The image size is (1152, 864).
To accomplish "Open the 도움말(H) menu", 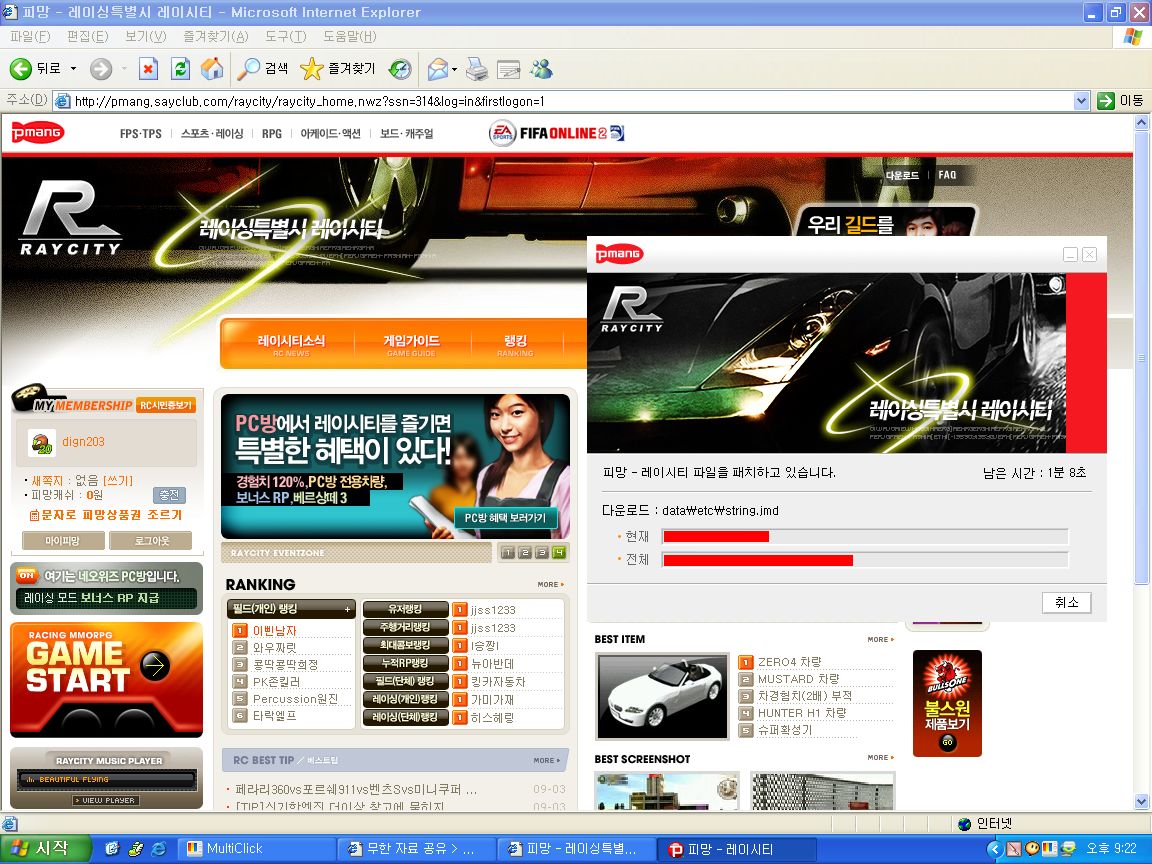I will (x=350, y=37).
